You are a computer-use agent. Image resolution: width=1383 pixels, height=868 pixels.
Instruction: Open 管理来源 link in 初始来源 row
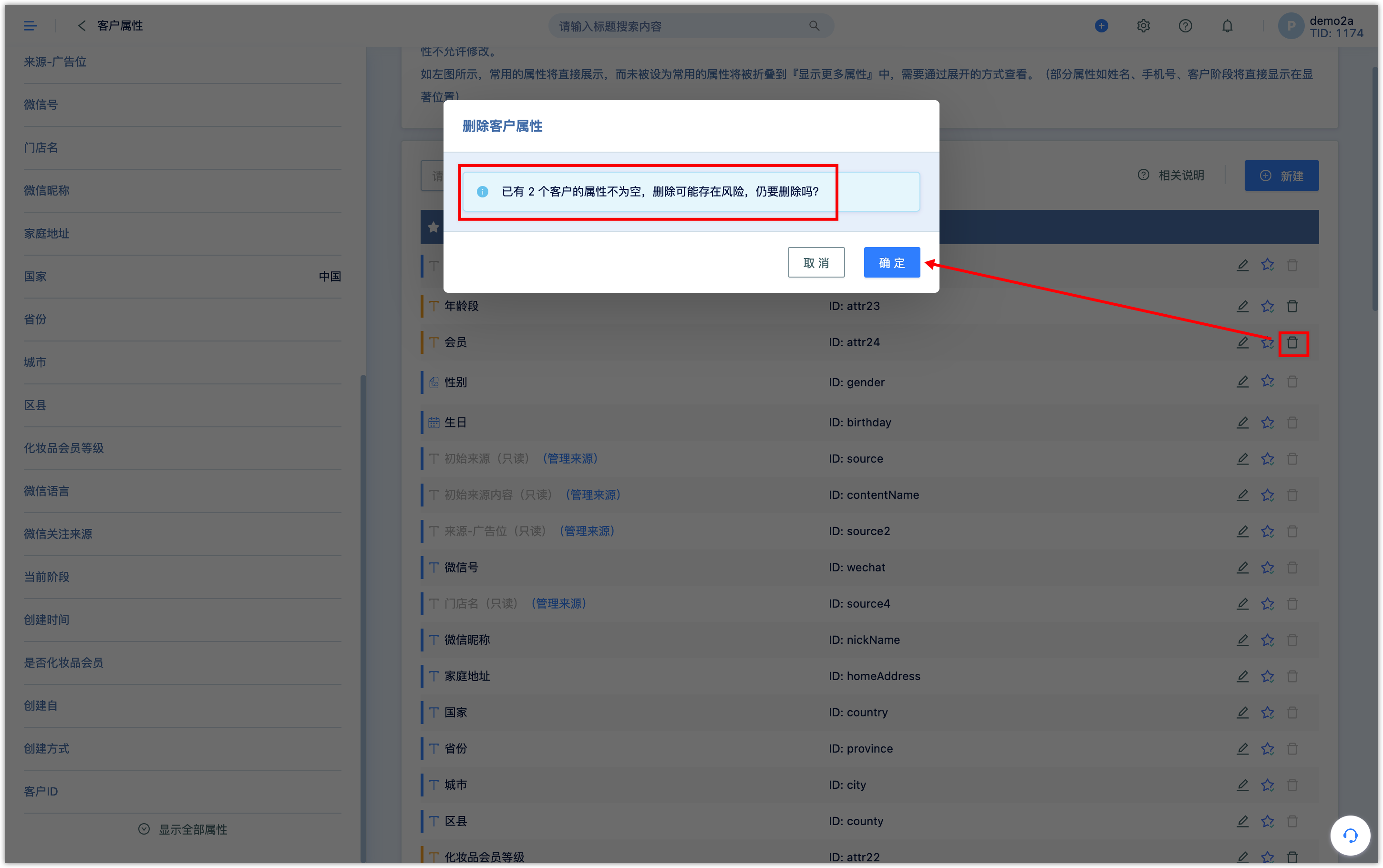pos(570,458)
